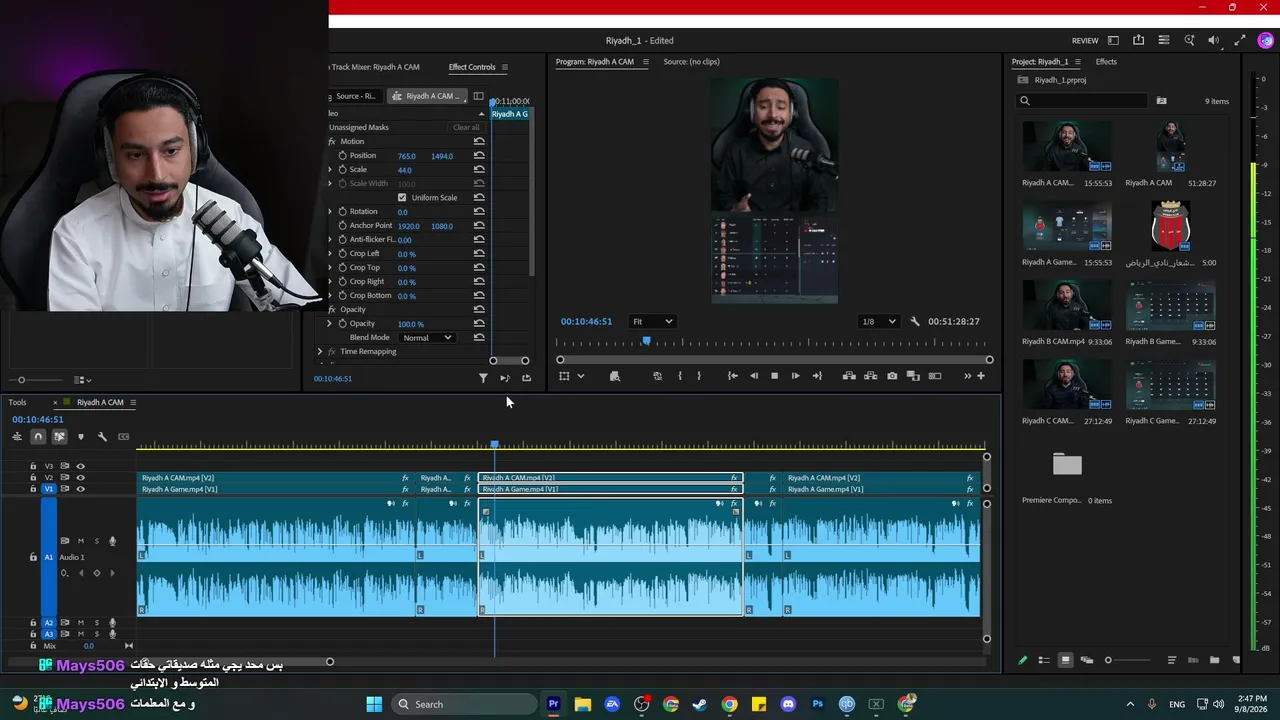Stop playback in Program monitor

click(x=774, y=376)
